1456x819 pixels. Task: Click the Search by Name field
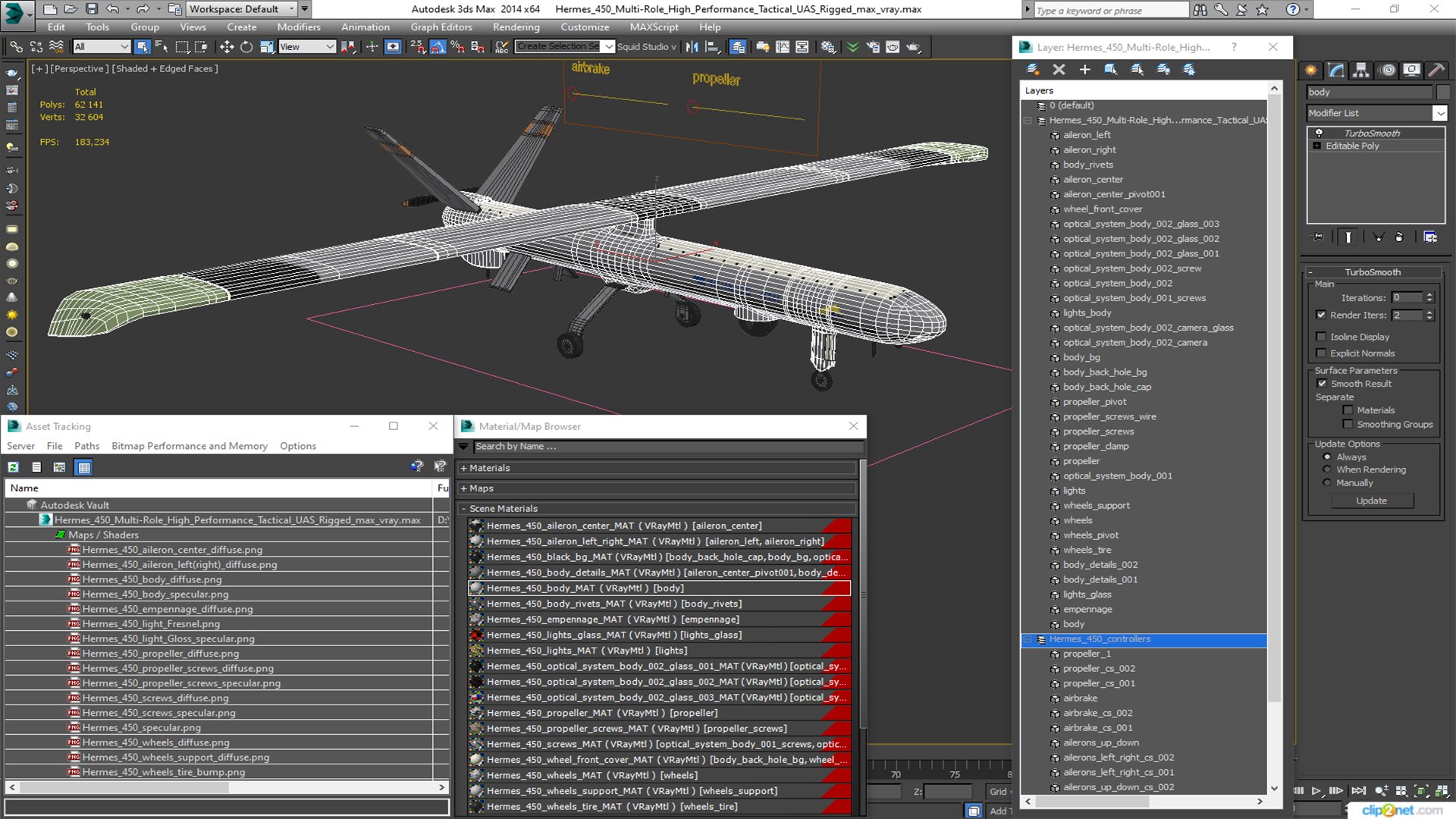tap(667, 447)
